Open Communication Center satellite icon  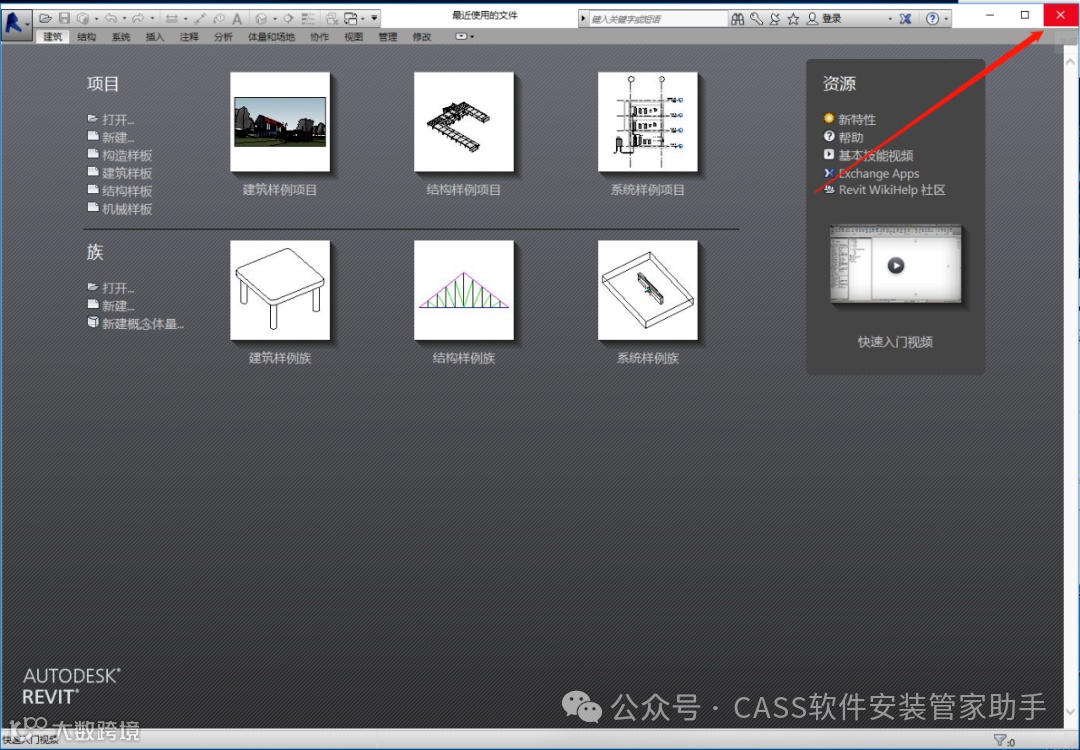[x=775, y=19]
